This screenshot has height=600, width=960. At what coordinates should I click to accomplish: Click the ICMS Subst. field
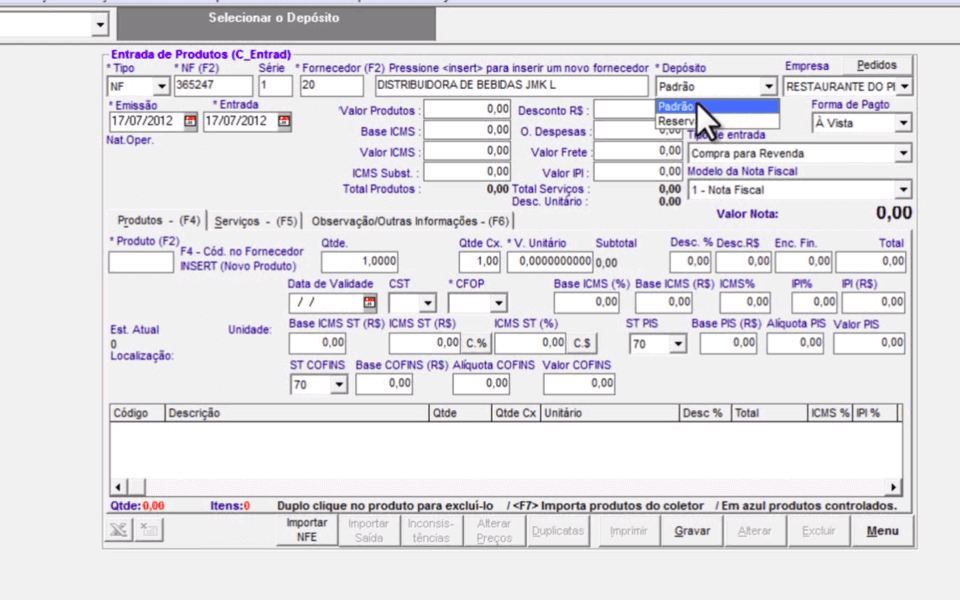tap(467, 172)
